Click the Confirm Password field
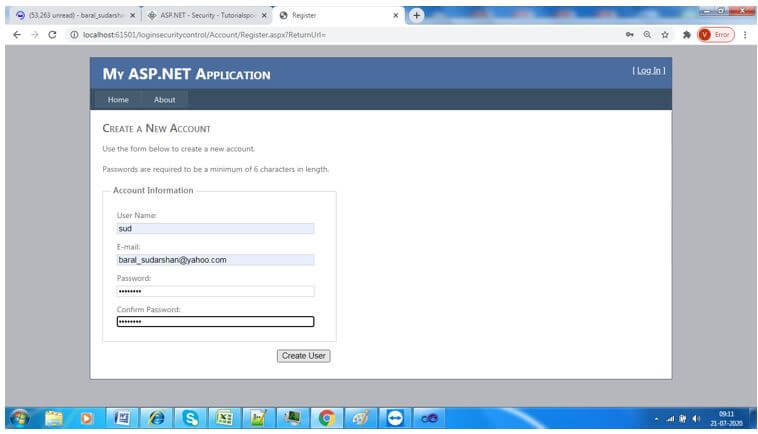This screenshot has width=758, height=434. (215, 322)
